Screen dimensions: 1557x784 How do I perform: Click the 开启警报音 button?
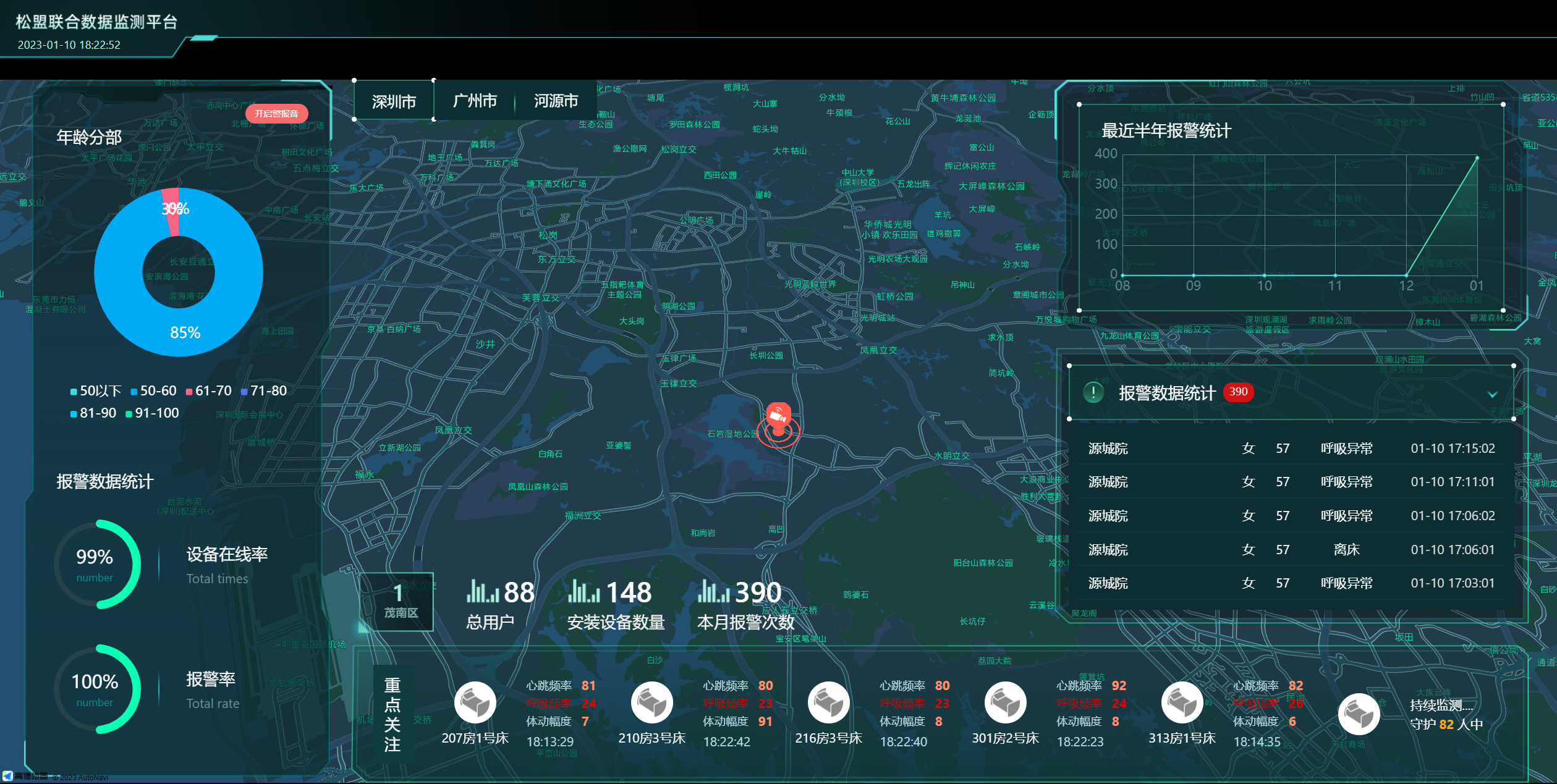(x=276, y=114)
